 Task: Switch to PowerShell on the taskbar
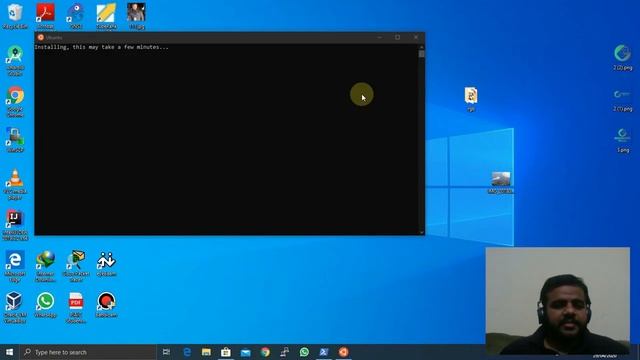[324, 352]
